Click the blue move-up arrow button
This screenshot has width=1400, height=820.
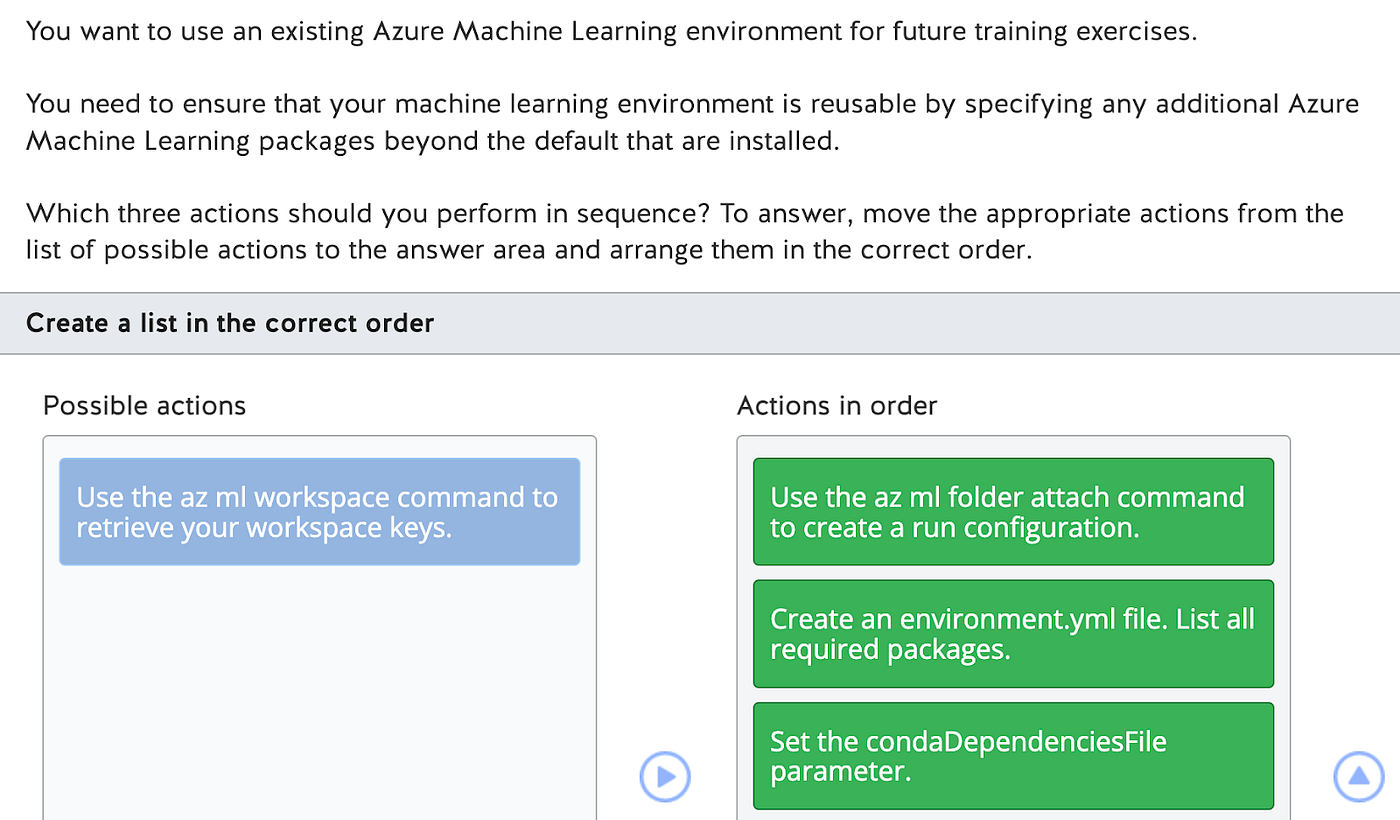click(x=1359, y=776)
